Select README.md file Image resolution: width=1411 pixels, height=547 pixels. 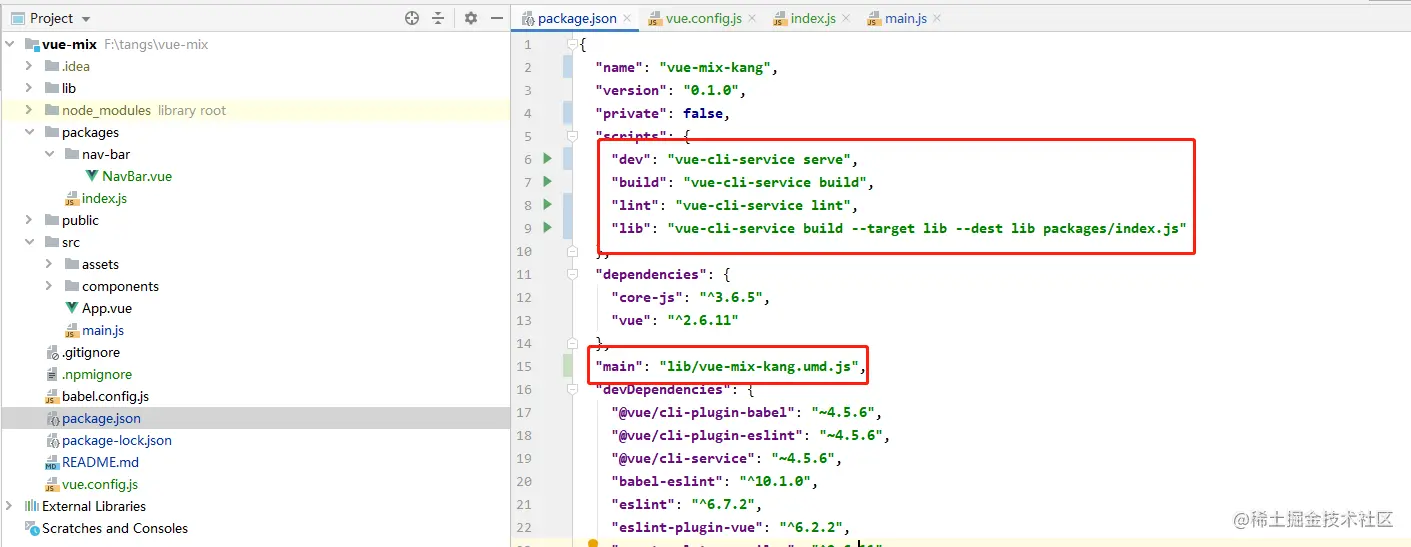100,462
